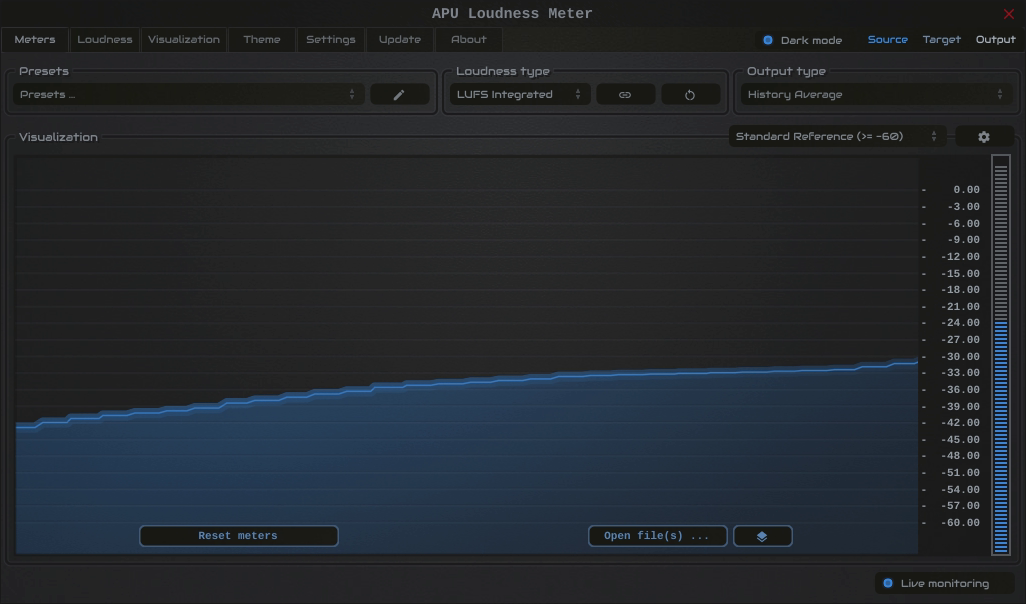Click the Reset meters button
The image size is (1026, 604).
point(239,536)
